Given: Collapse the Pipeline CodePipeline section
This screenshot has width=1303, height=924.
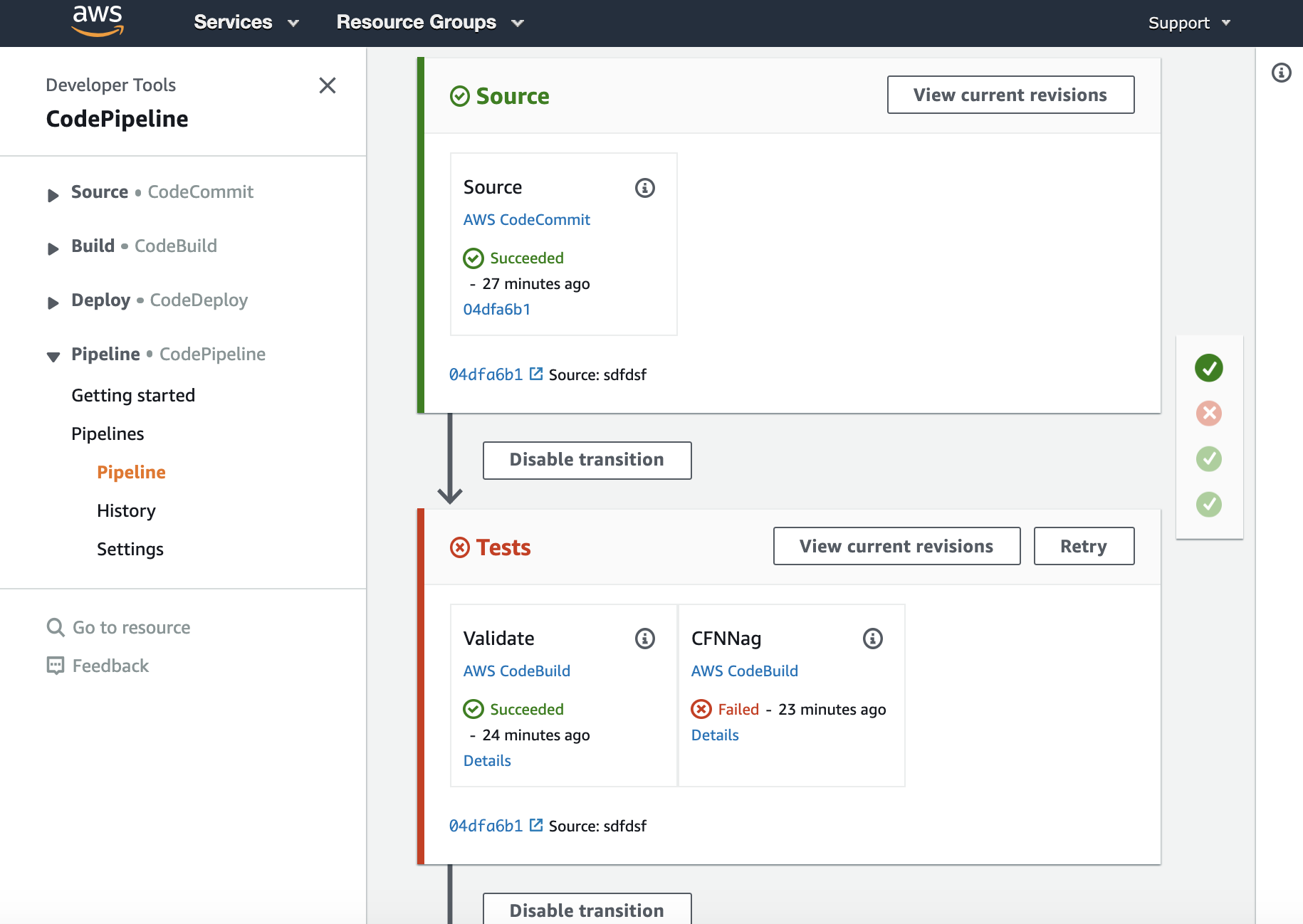Looking at the screenshot, I should 53,357.
